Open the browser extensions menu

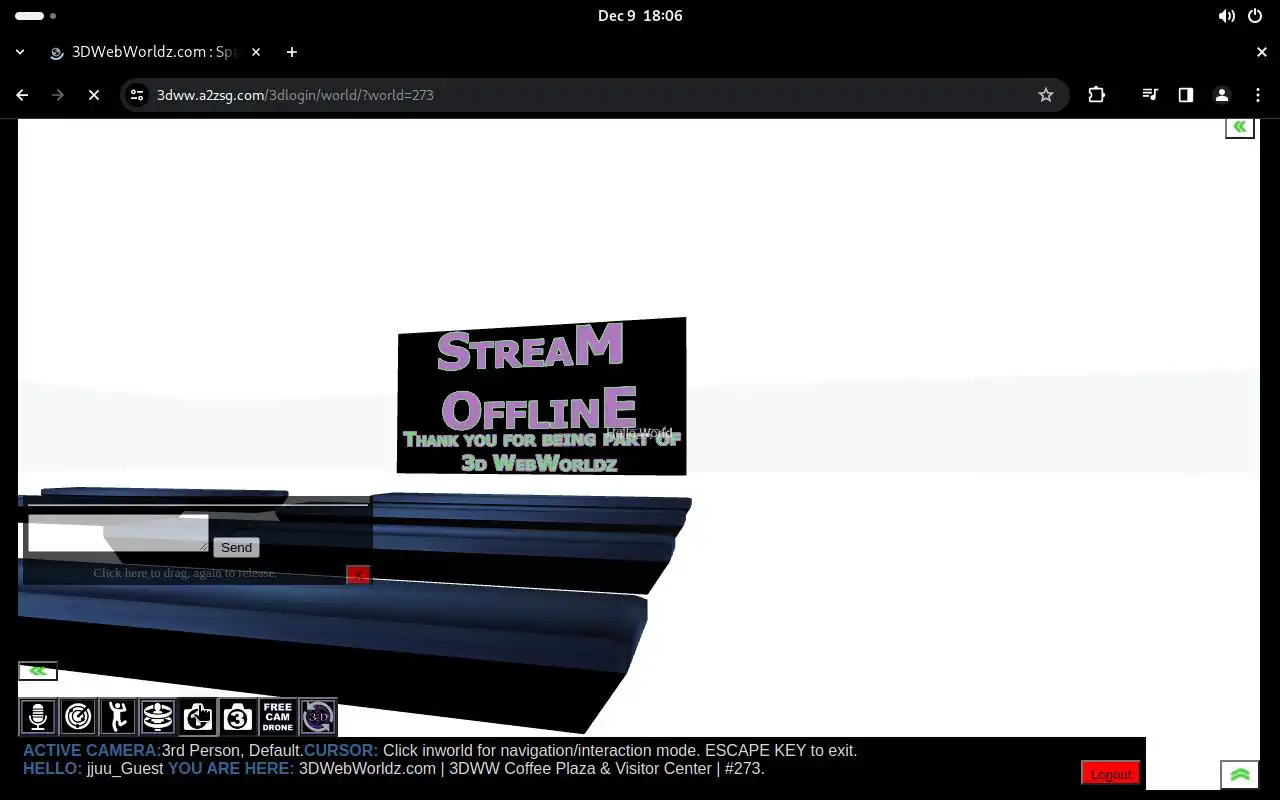pos(1097,95)
